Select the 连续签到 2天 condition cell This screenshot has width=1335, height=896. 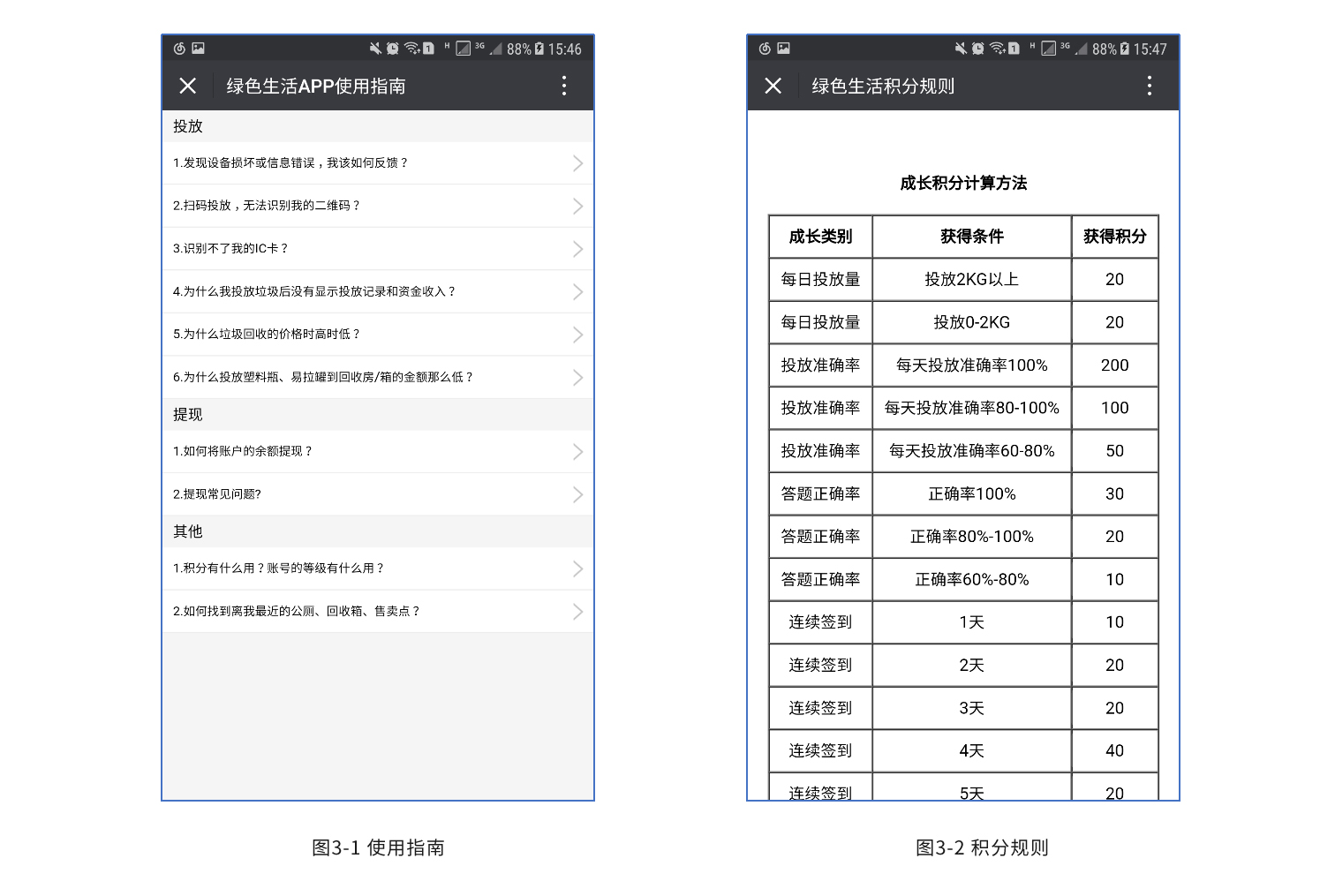(972, 665)
